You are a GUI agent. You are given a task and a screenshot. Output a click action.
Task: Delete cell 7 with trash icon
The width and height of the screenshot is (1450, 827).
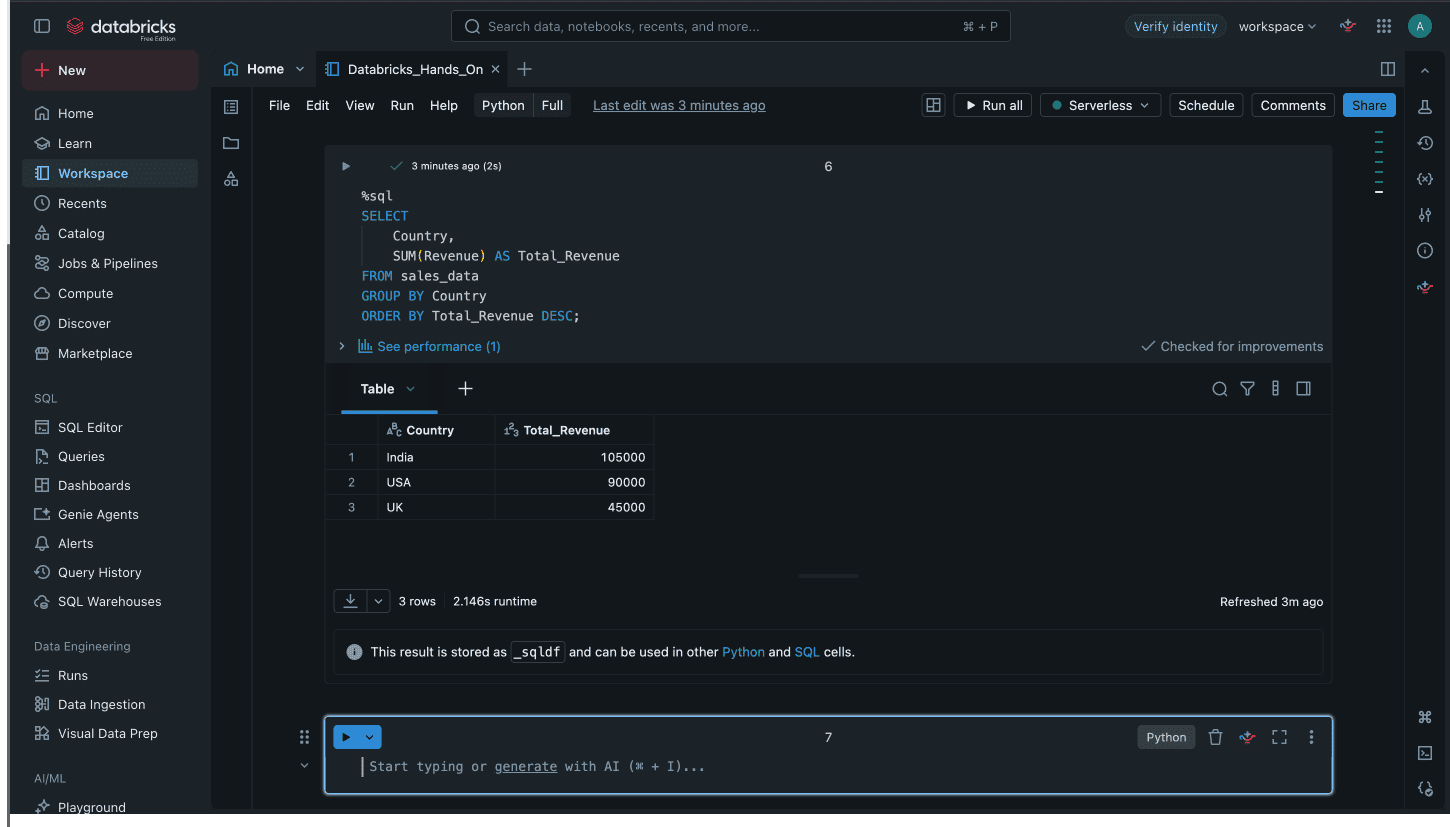(x=1215, y=737)
